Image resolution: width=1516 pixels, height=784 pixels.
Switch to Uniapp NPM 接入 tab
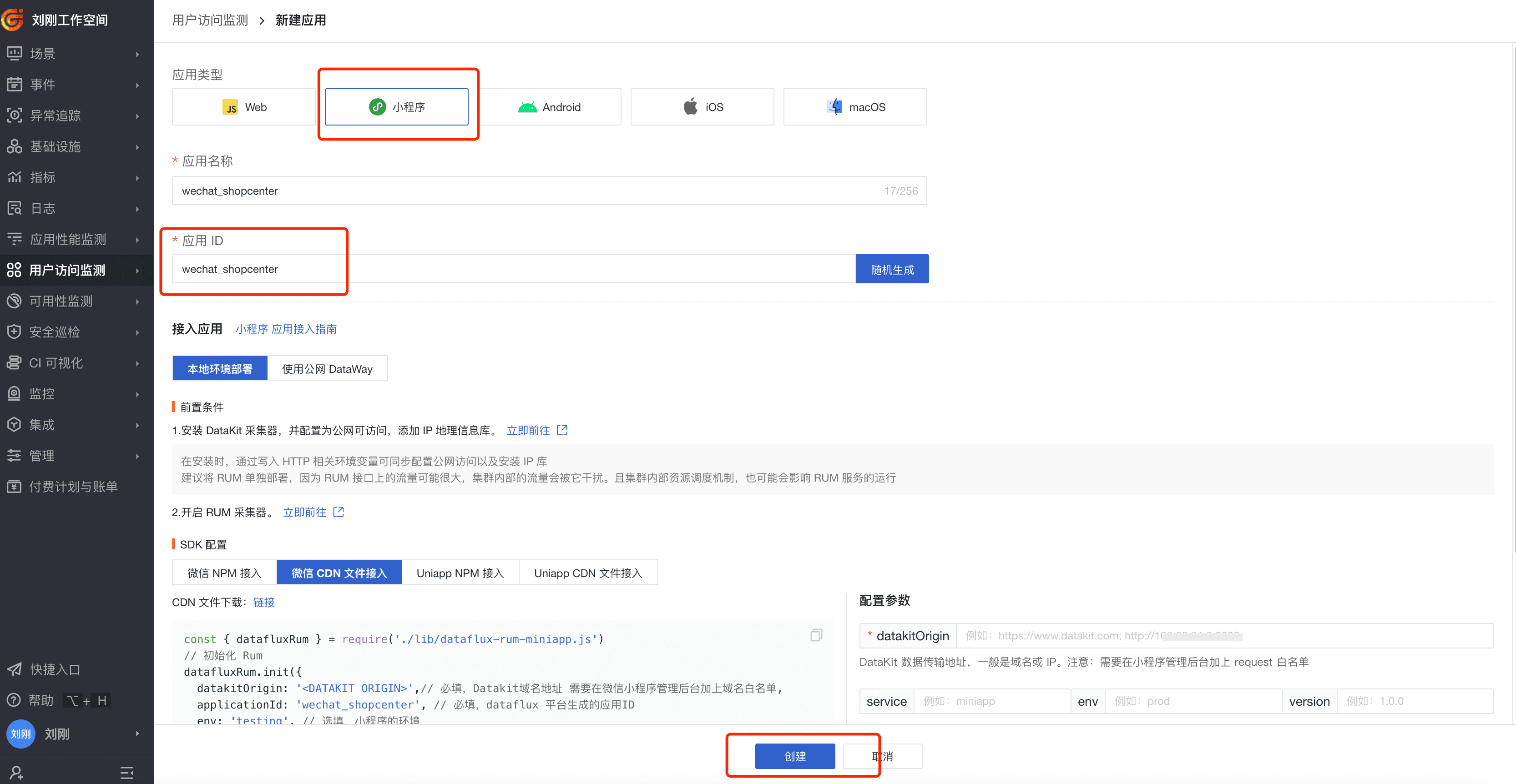tap(460, 573)
